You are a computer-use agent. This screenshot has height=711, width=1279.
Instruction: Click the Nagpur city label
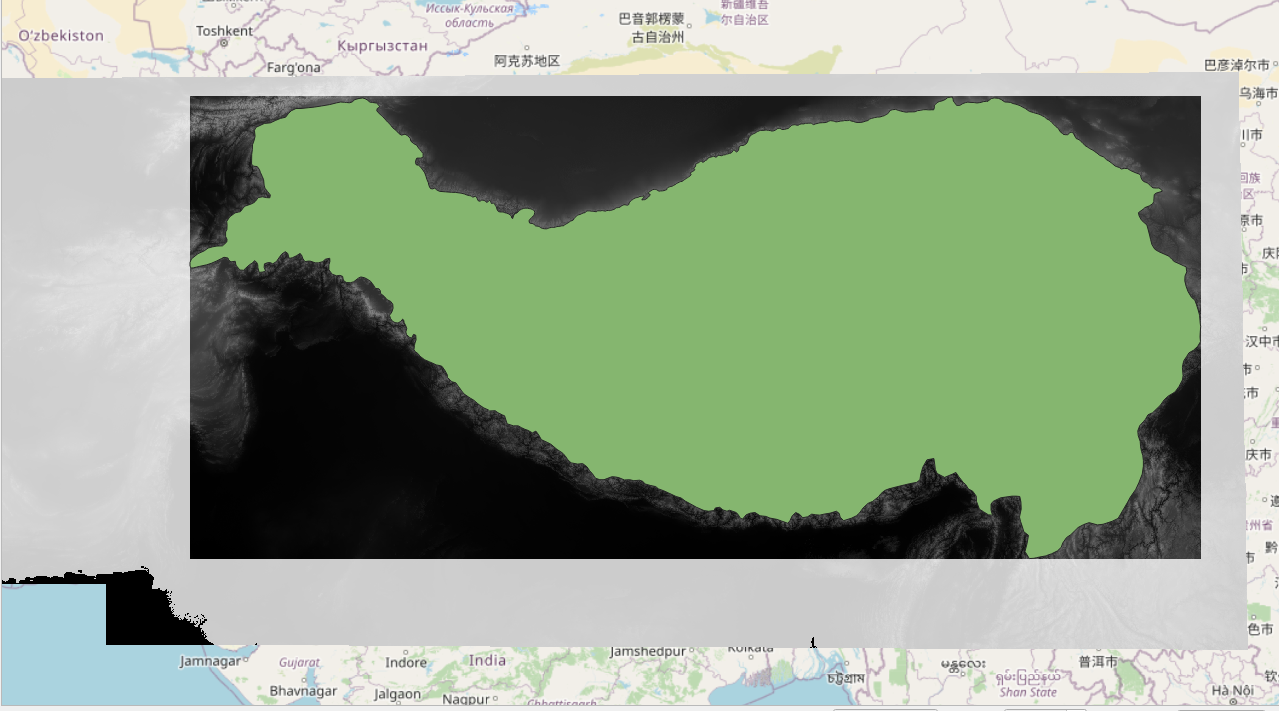click(x=466, y=699)
